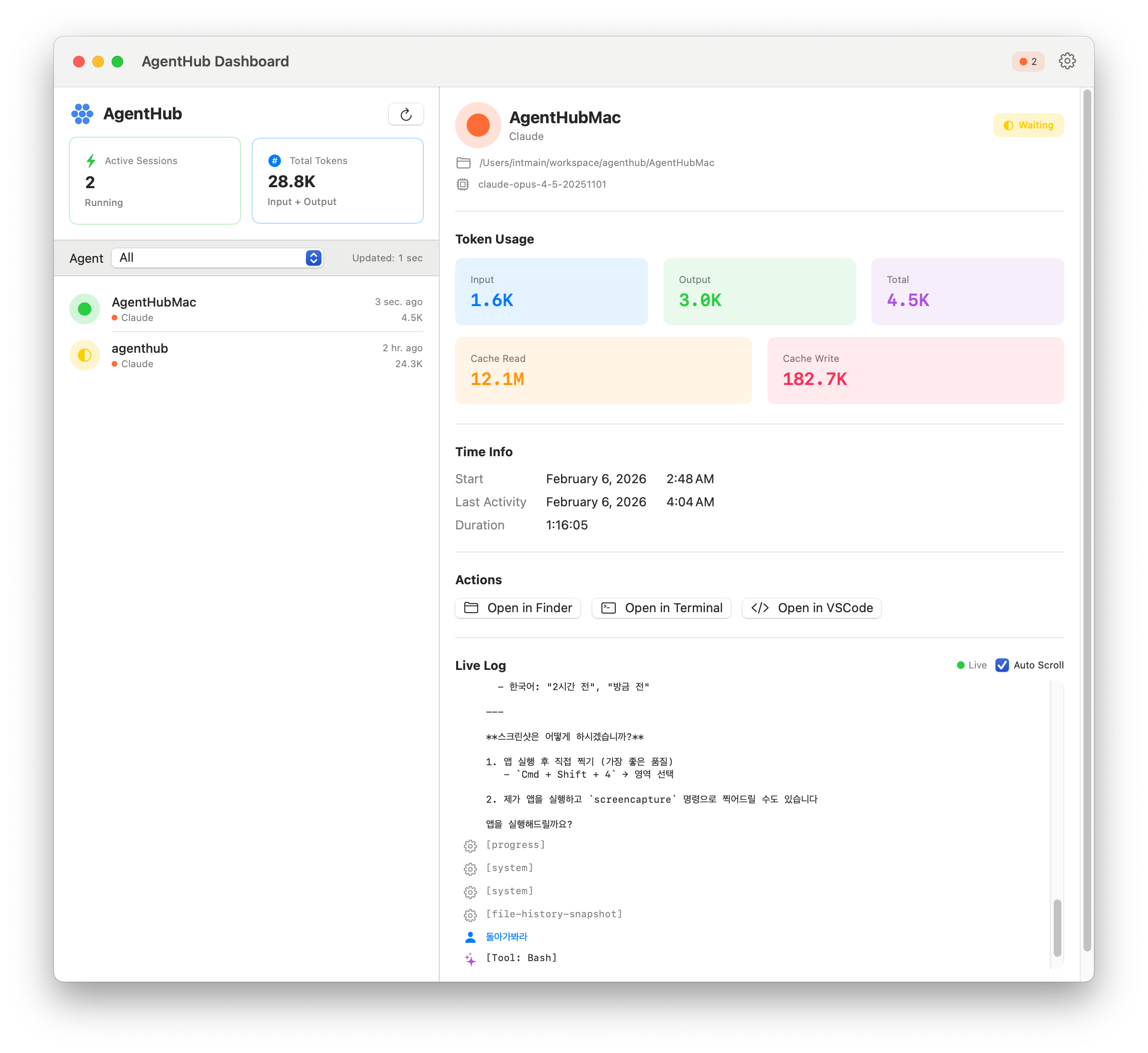Open the Agent filter dropdown

pyautogui.click(x=217, y=257)
